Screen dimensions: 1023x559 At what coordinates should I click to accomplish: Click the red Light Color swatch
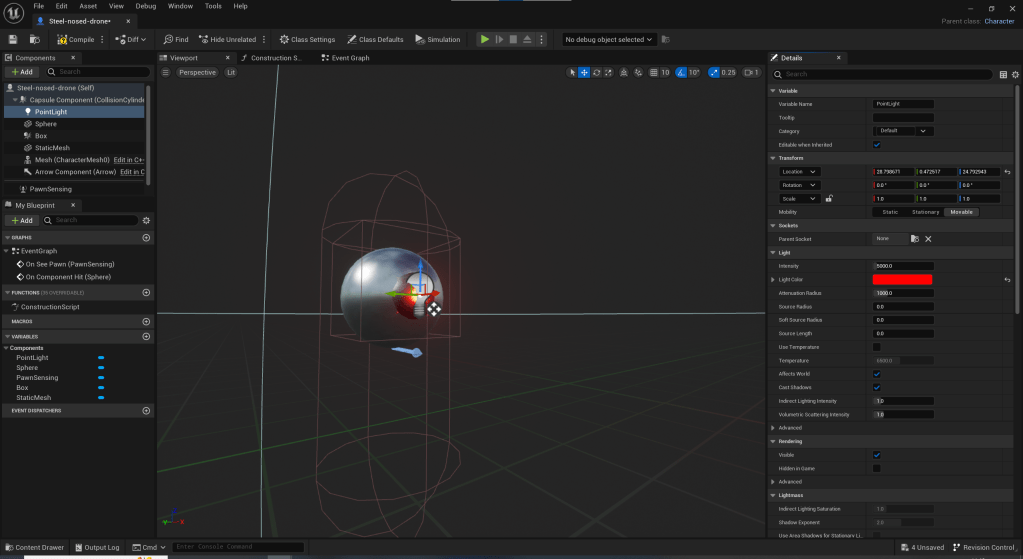(x=902, y=280)
